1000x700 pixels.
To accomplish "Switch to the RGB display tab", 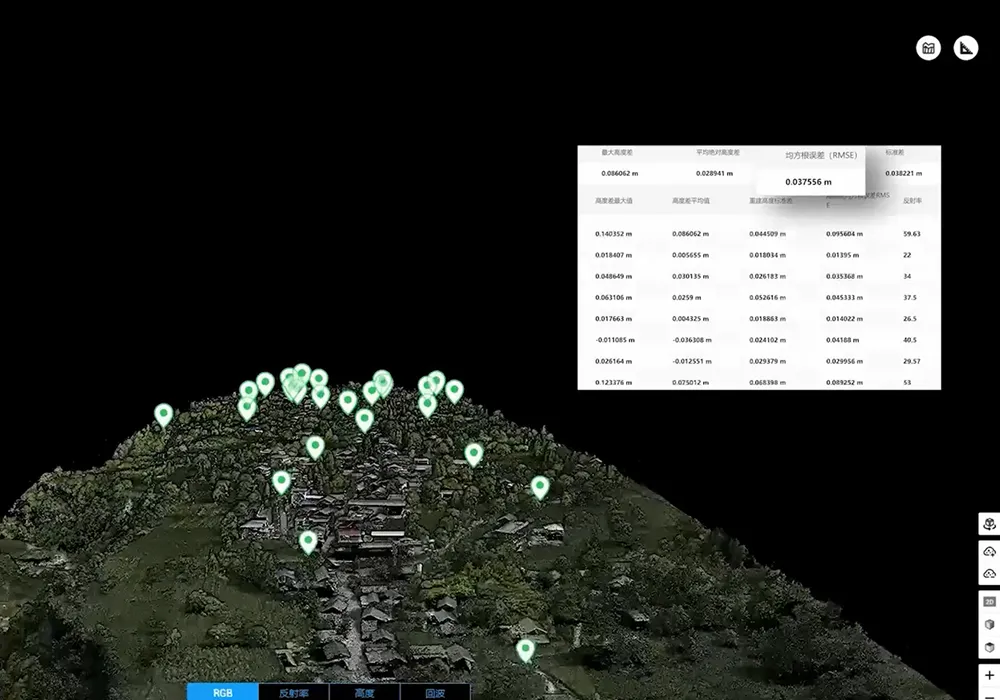I will (x=223, y=692).
